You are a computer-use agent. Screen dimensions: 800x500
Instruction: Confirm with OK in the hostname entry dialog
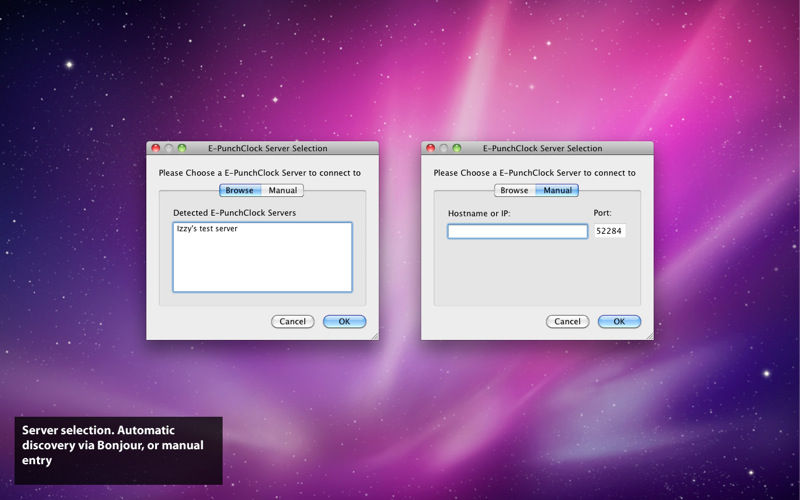coord(619,321)
